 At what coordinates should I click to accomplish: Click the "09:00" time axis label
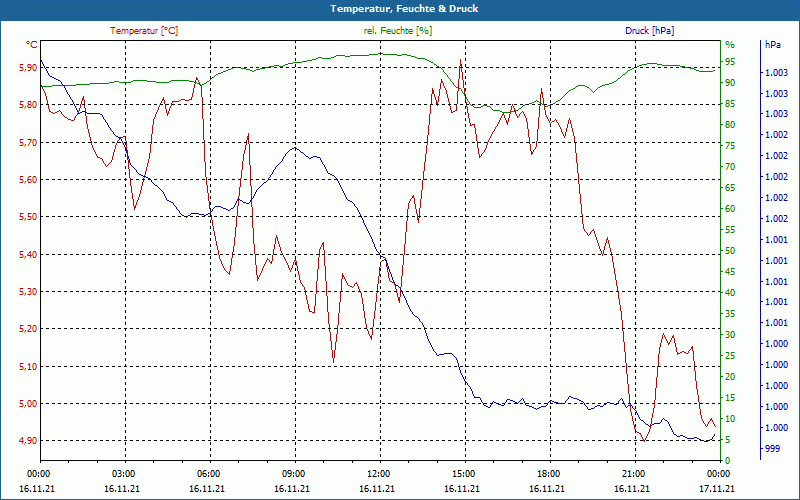pyautogui.click(x=295, y=474)
